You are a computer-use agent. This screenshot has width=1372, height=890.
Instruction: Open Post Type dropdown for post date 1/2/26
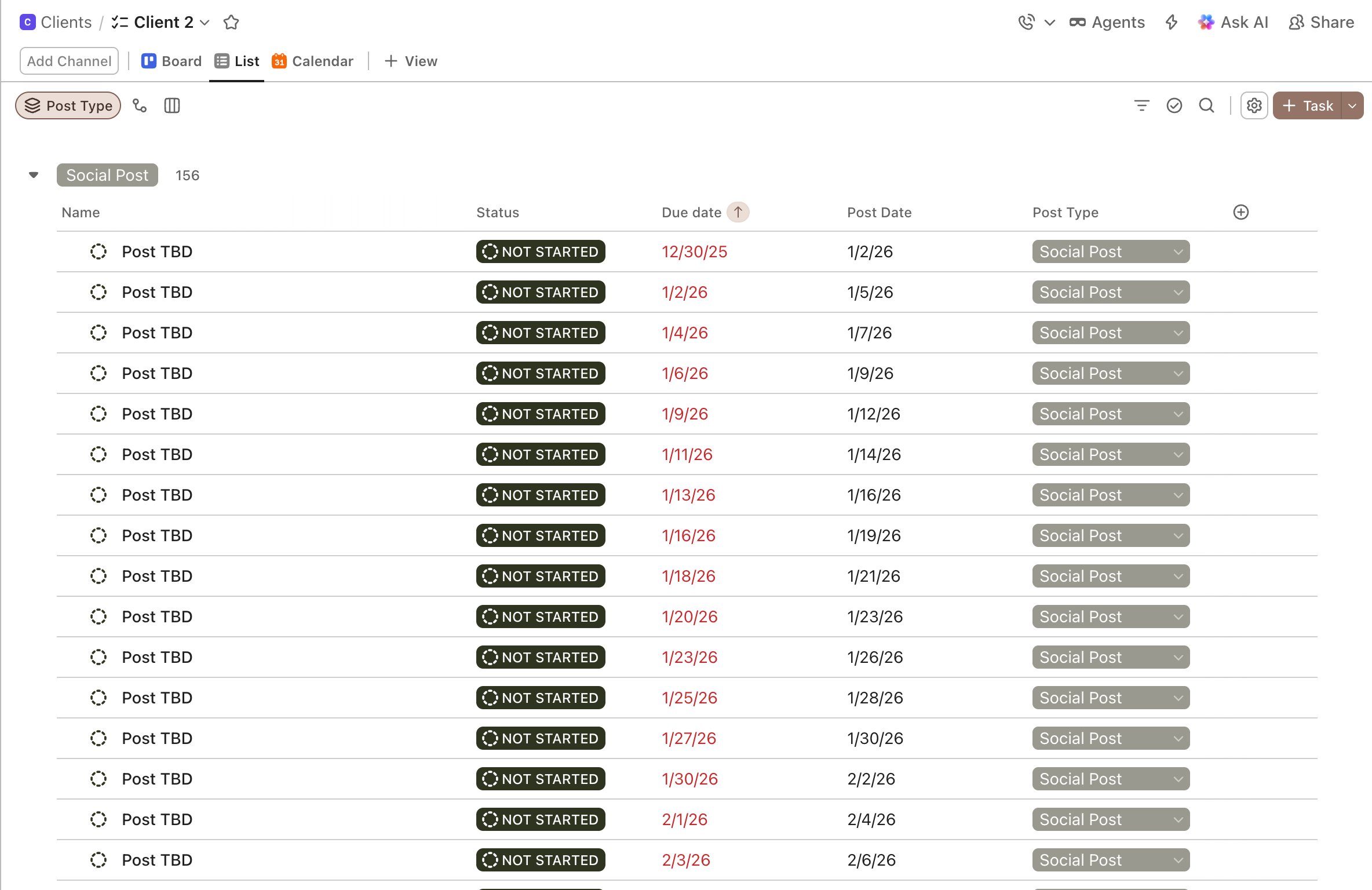tap(1111, 251)
